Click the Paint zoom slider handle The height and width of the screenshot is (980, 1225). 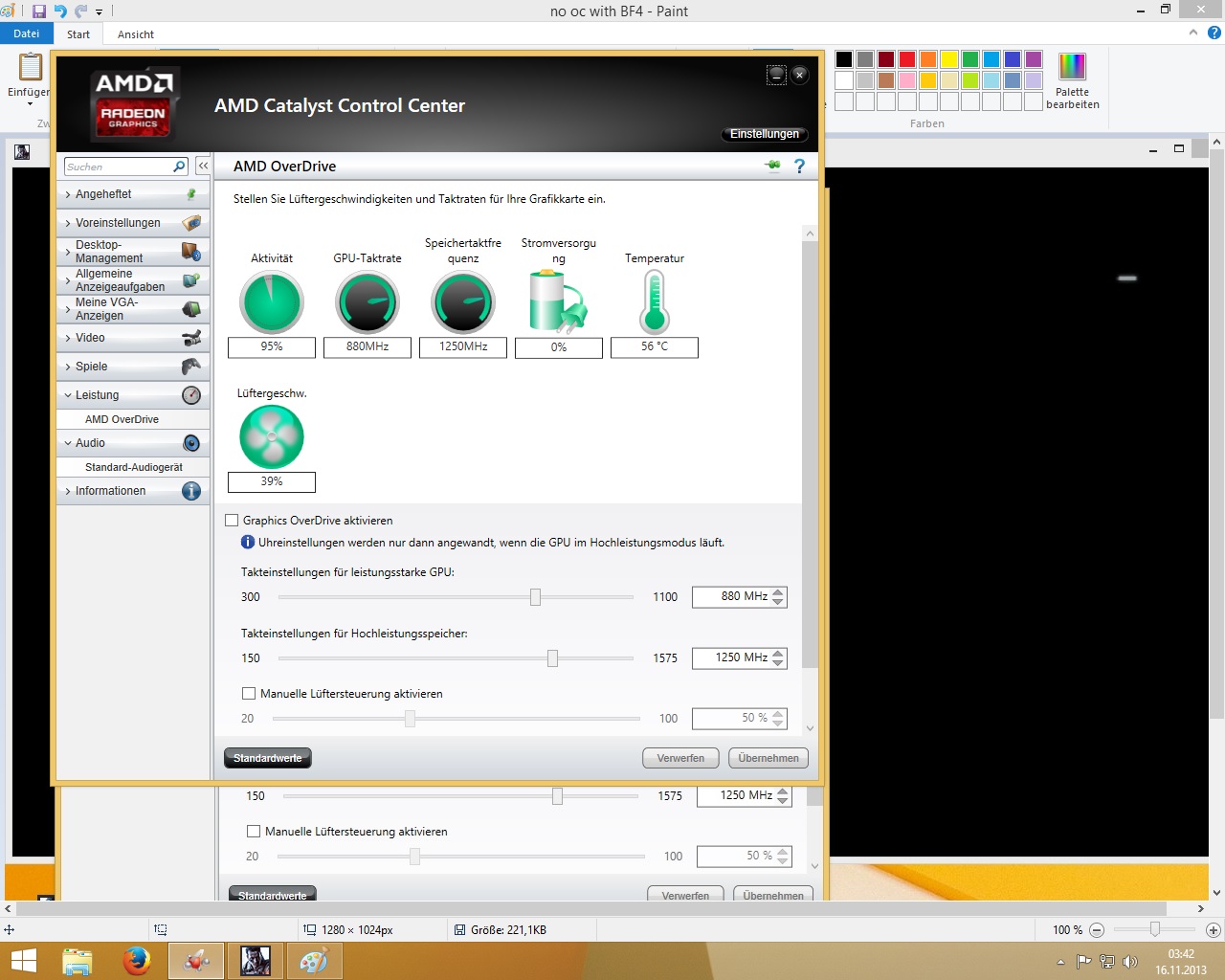pos(1155,929)
